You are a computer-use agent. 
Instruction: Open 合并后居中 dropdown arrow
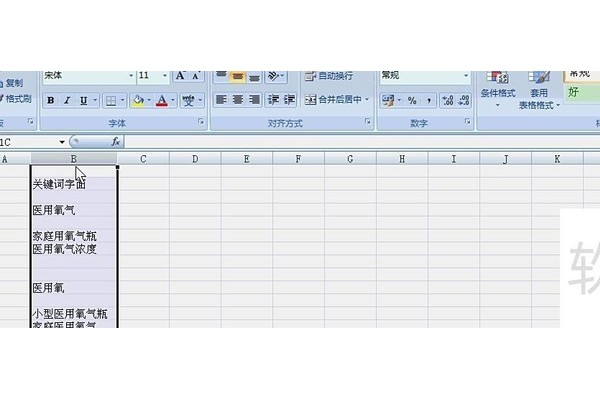click(x=367, y=100)
